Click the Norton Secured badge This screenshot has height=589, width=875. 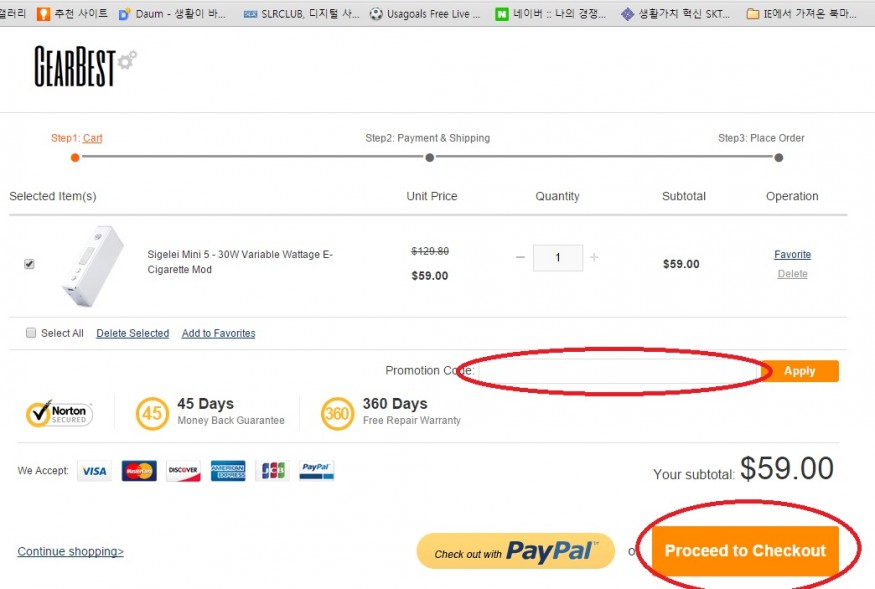click(59, 414)
